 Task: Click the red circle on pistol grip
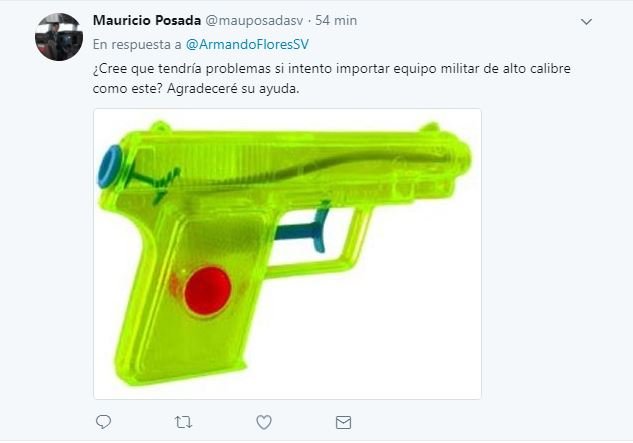coord(208,291)
